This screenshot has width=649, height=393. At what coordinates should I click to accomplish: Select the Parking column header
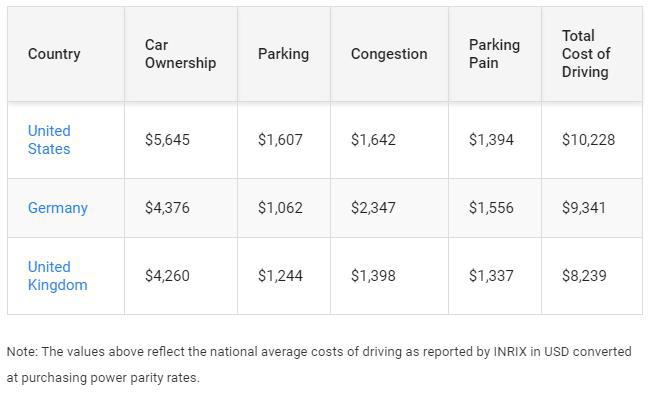(x=283, y=54)
